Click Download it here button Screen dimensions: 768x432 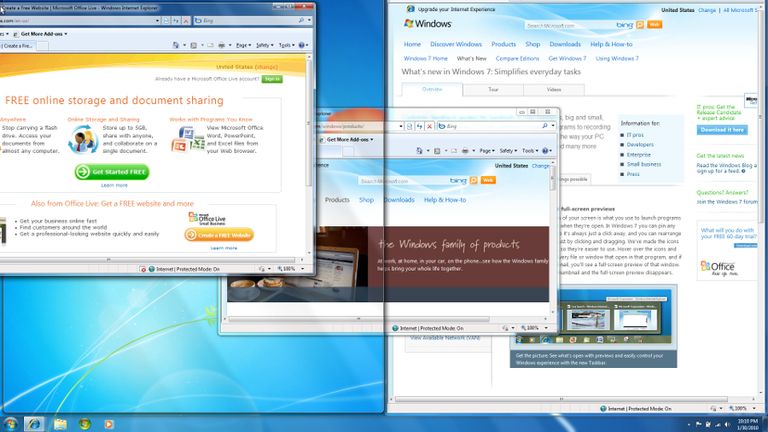(x=722, y=130)
